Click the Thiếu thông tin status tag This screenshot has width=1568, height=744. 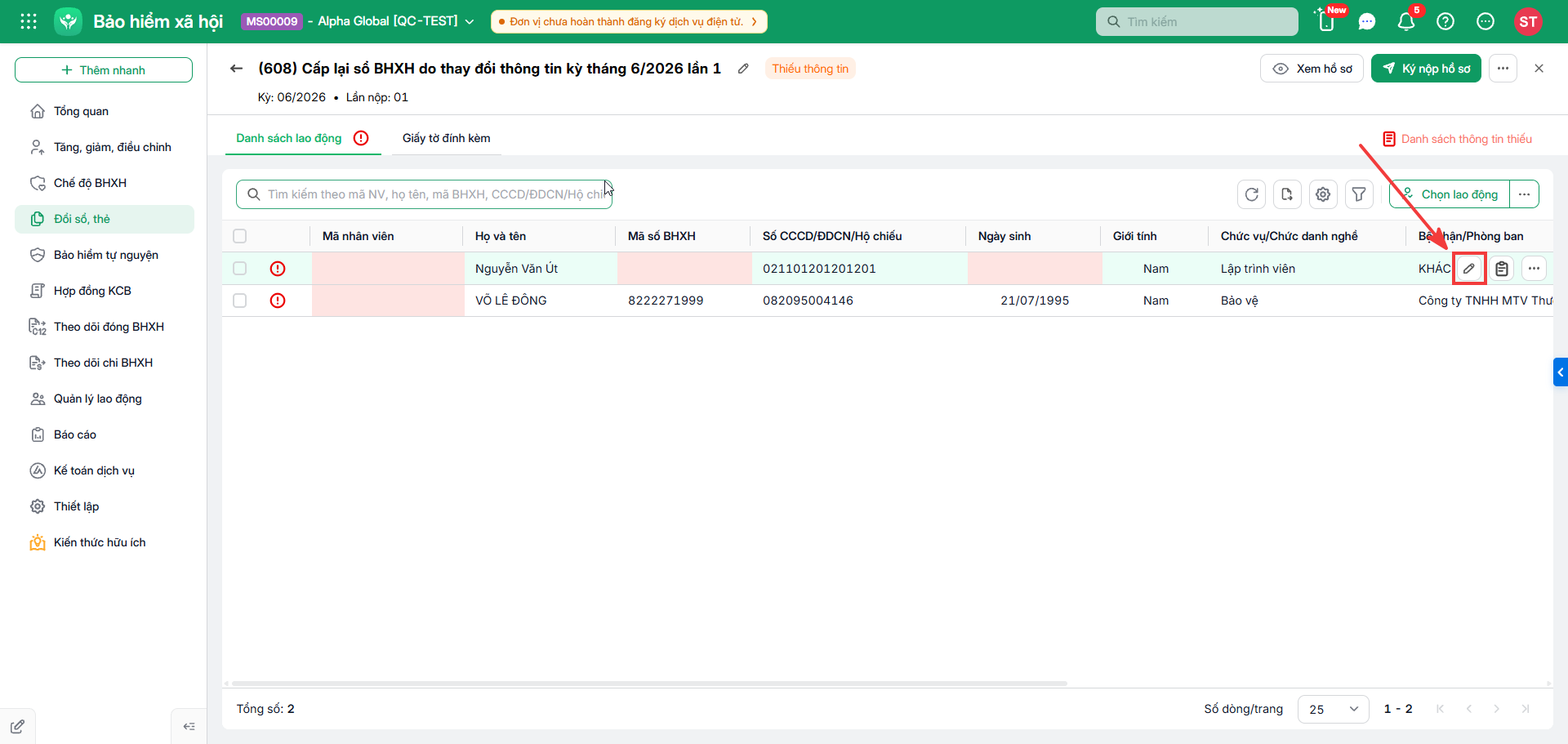point(810,69)
